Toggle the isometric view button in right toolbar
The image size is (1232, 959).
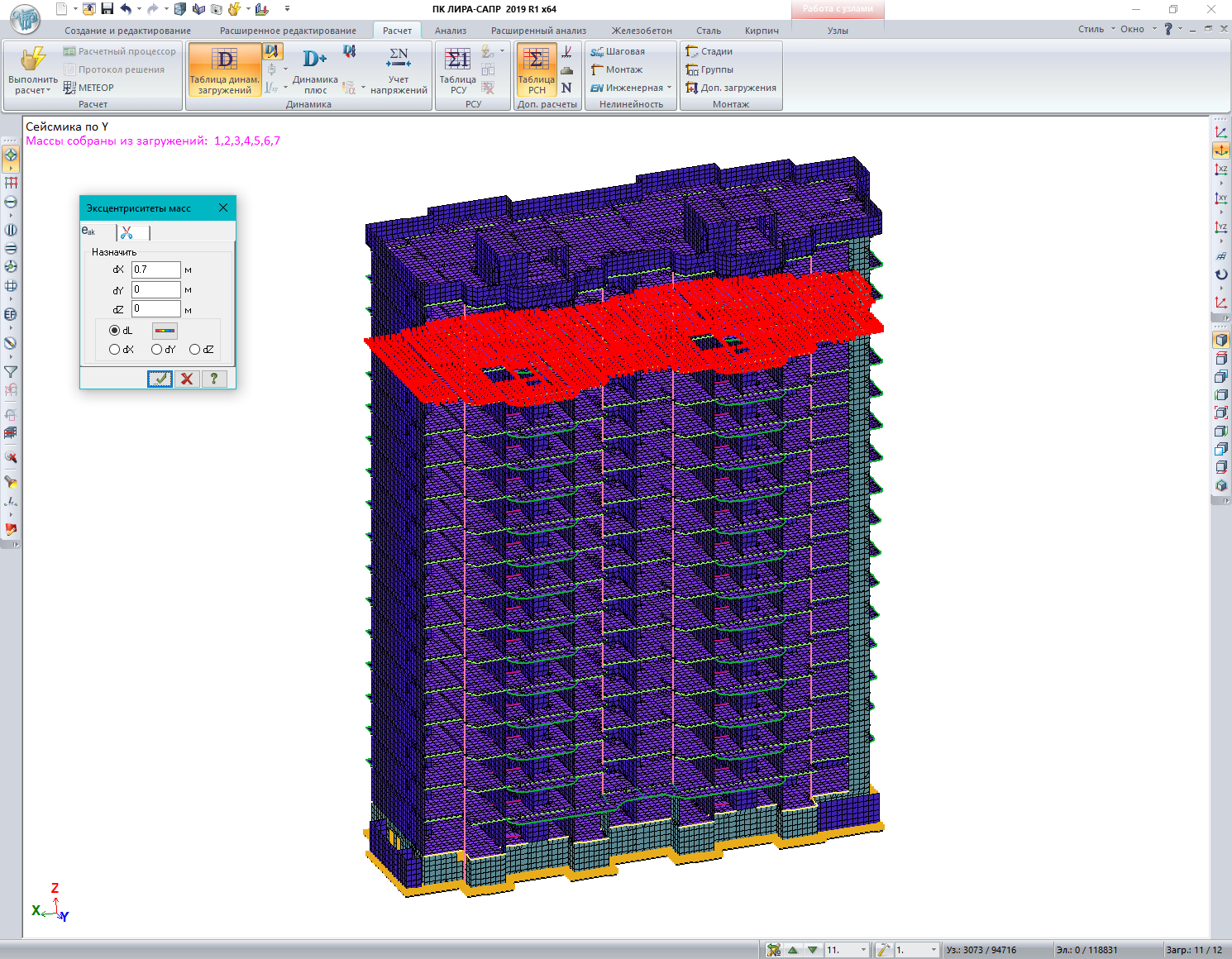(1221, 151)
